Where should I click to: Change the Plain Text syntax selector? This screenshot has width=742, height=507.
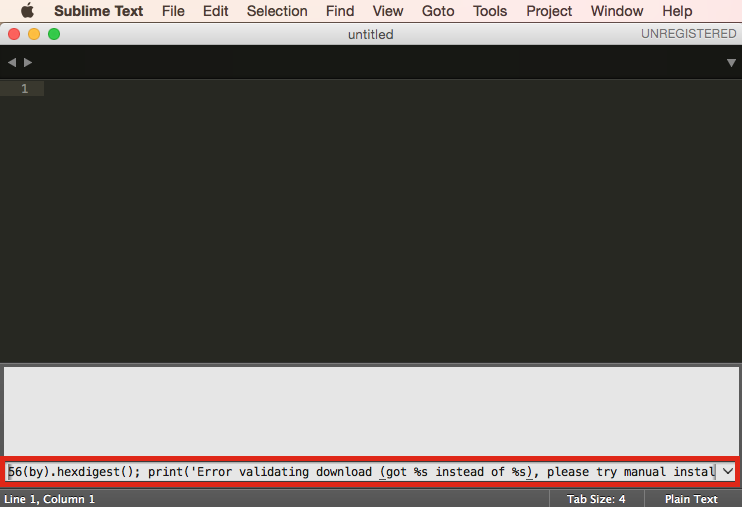[691, 499]
